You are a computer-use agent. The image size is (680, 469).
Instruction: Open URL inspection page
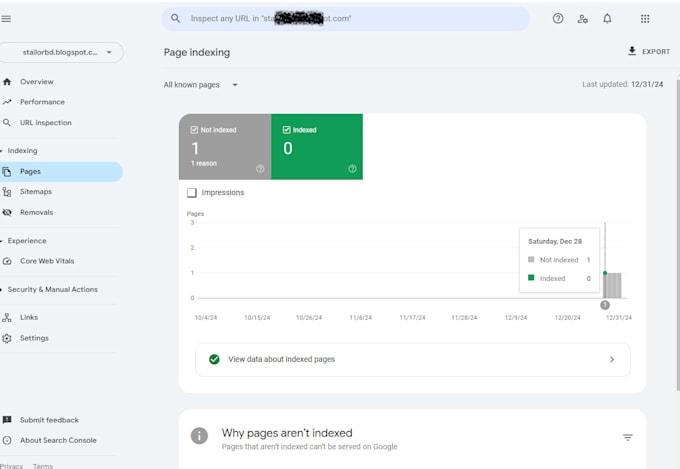point(46,123)
